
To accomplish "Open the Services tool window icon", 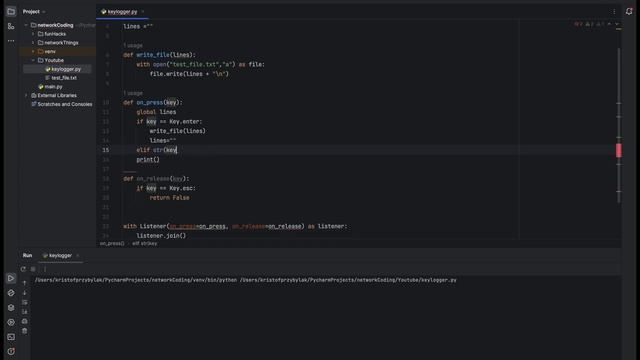I will (x=11, y=322).
